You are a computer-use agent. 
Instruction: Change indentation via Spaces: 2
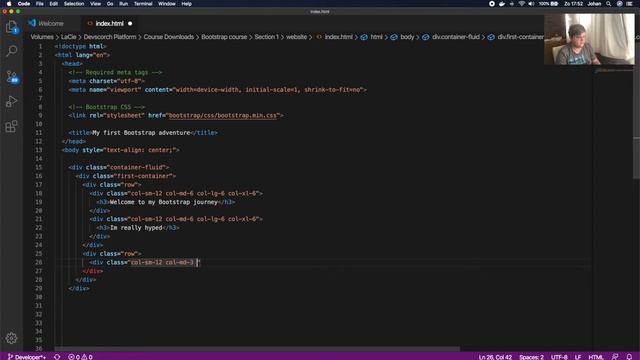click(x=531, y=357)
